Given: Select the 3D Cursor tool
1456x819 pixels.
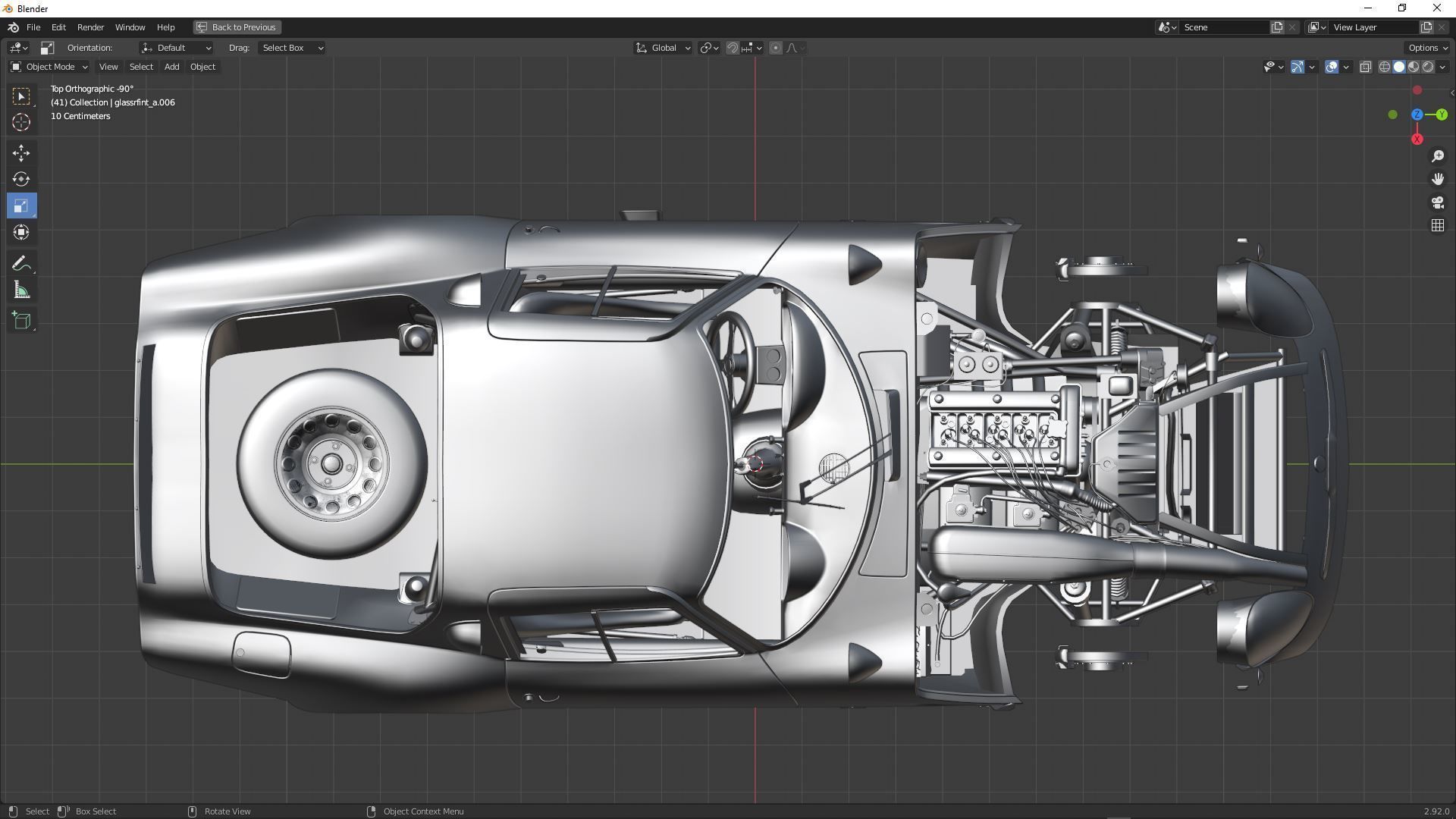Looking at the screenshot, I should (x=21, y=122).
